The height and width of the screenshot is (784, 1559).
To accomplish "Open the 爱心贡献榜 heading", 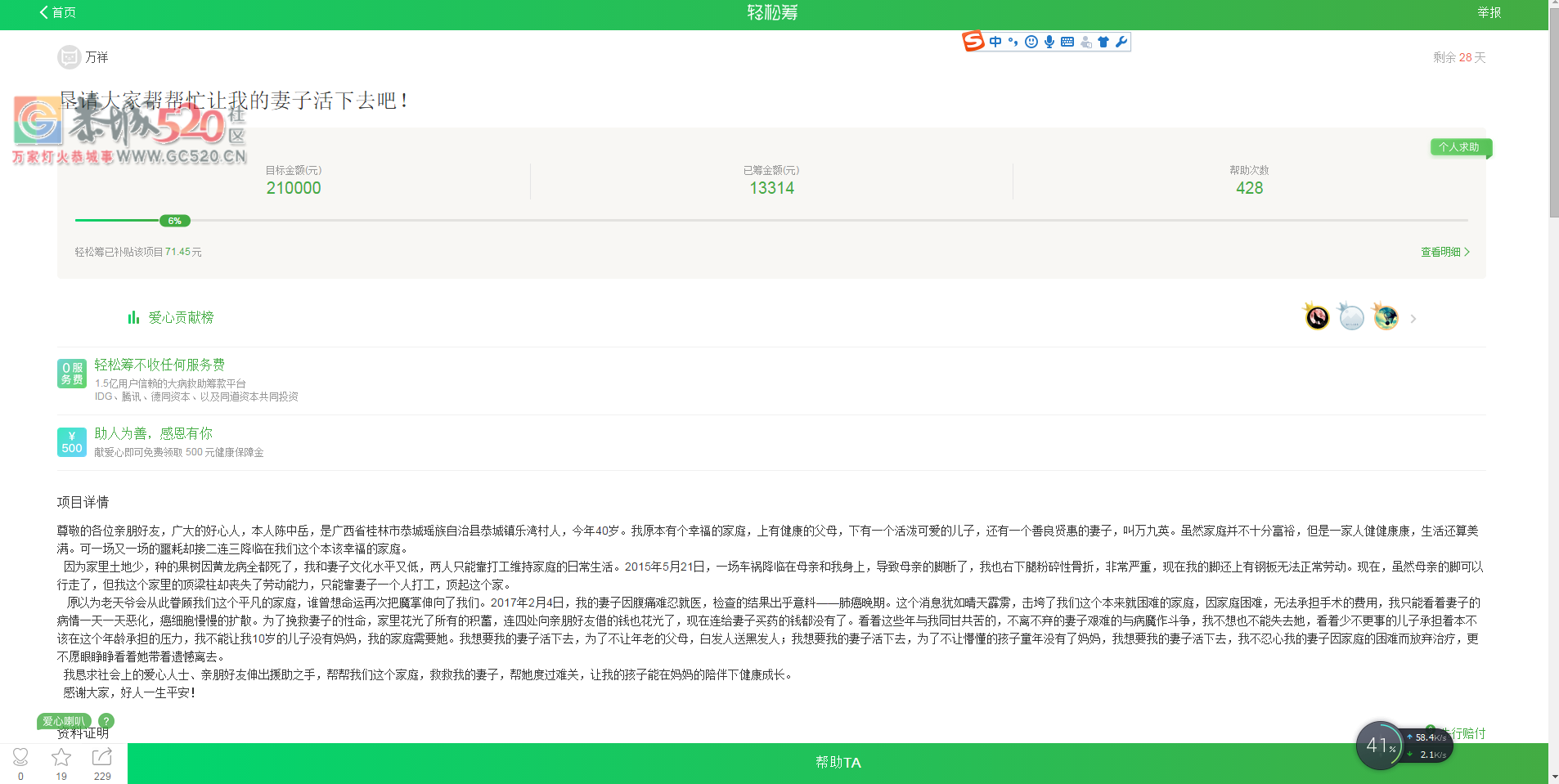I will 181,317.
